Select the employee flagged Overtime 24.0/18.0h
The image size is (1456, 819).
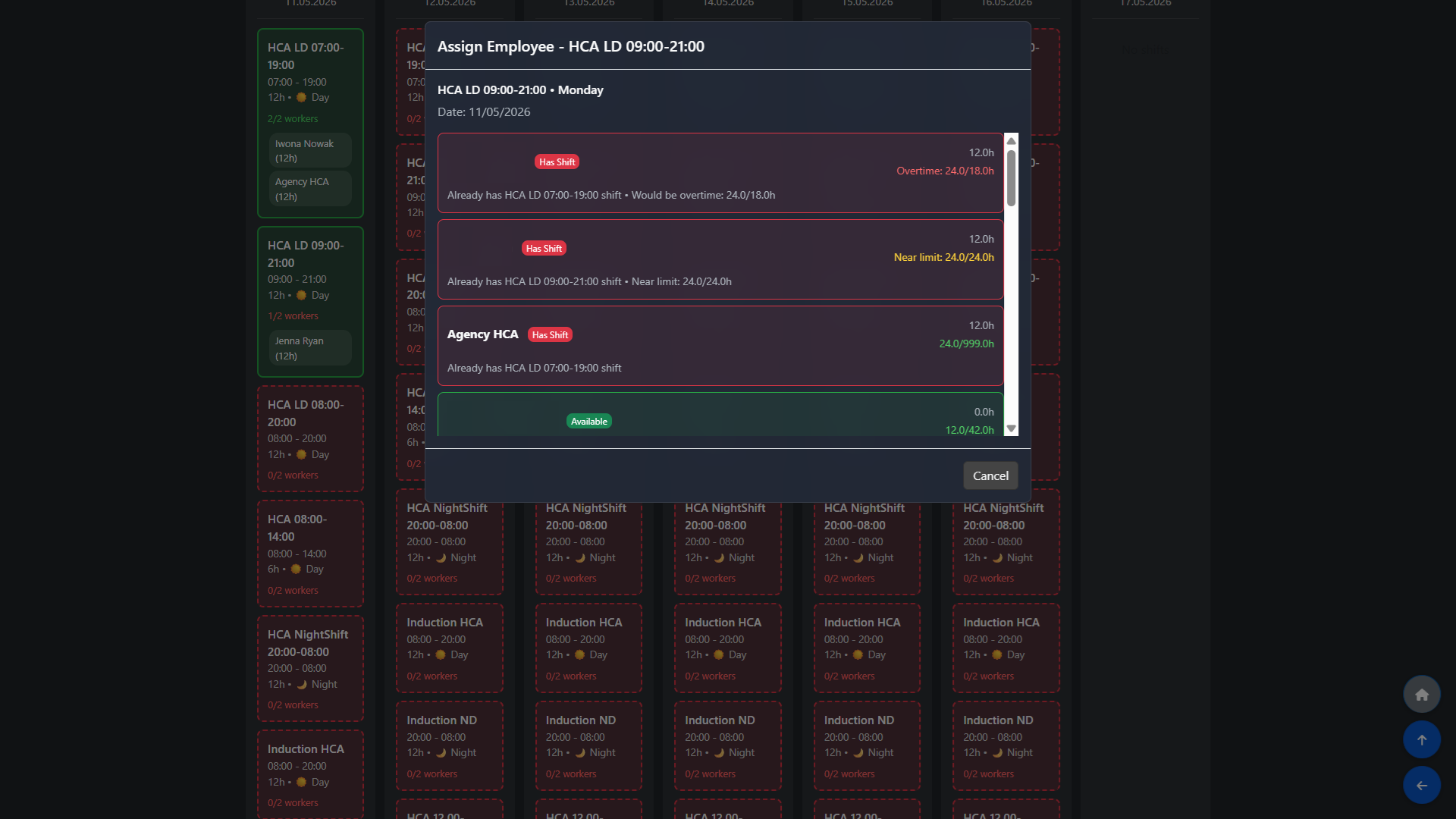click(x=720, y=173)
